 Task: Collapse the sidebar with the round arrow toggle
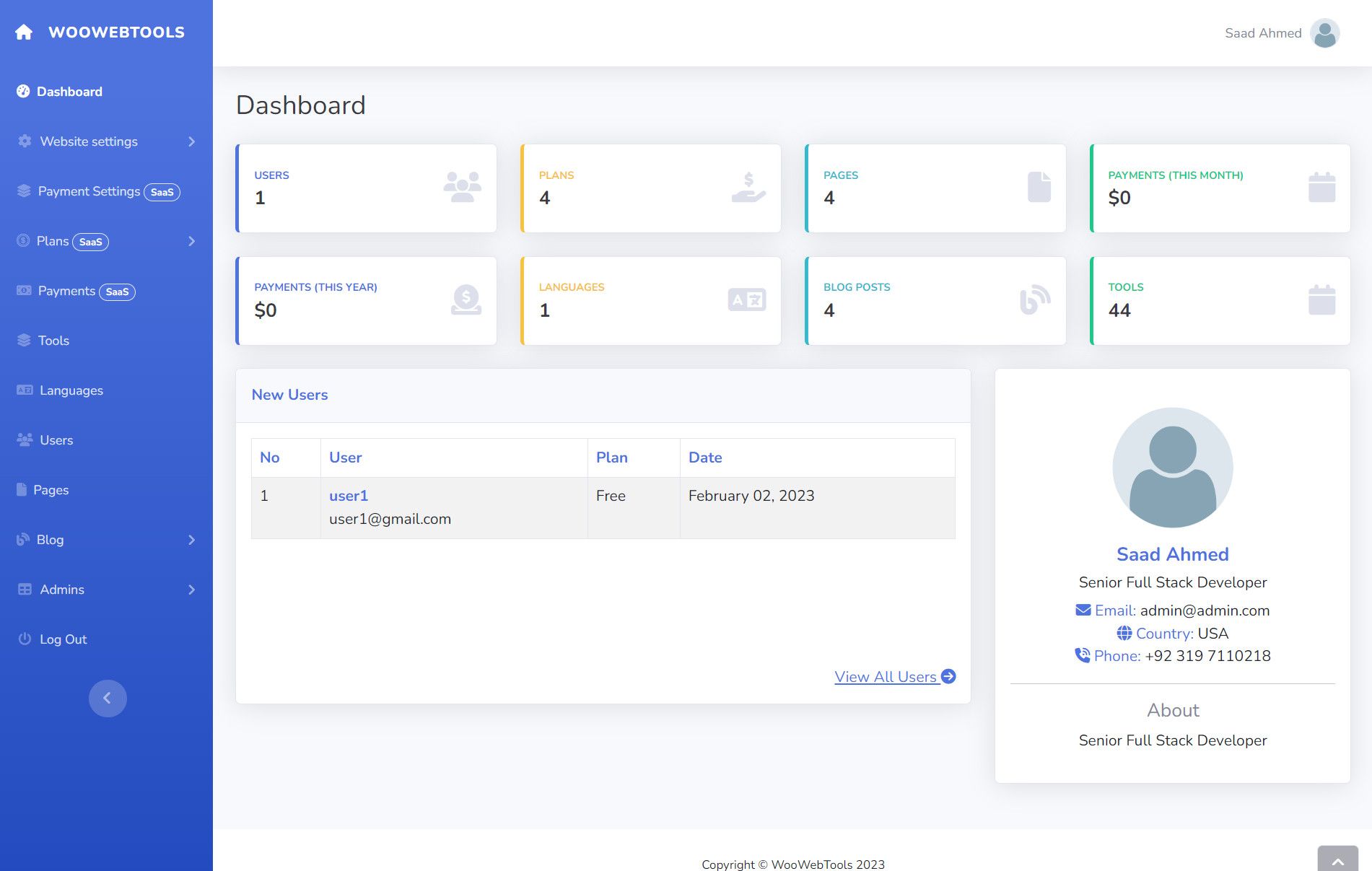[x=108, y=698]
